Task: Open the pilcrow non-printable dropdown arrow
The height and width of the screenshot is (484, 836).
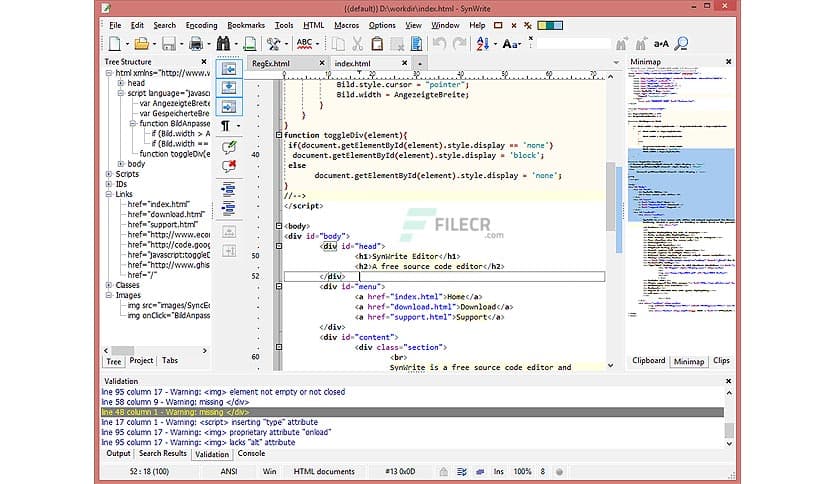Action: [x=238, y=126]
